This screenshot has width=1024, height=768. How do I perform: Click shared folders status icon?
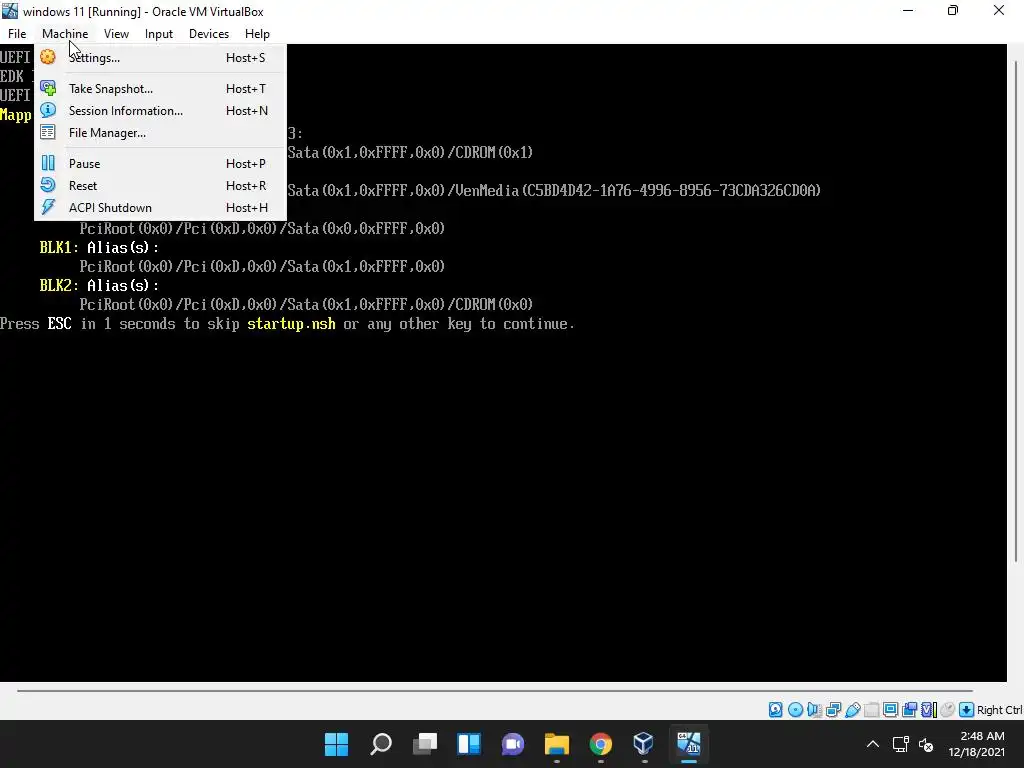point(871,710)
